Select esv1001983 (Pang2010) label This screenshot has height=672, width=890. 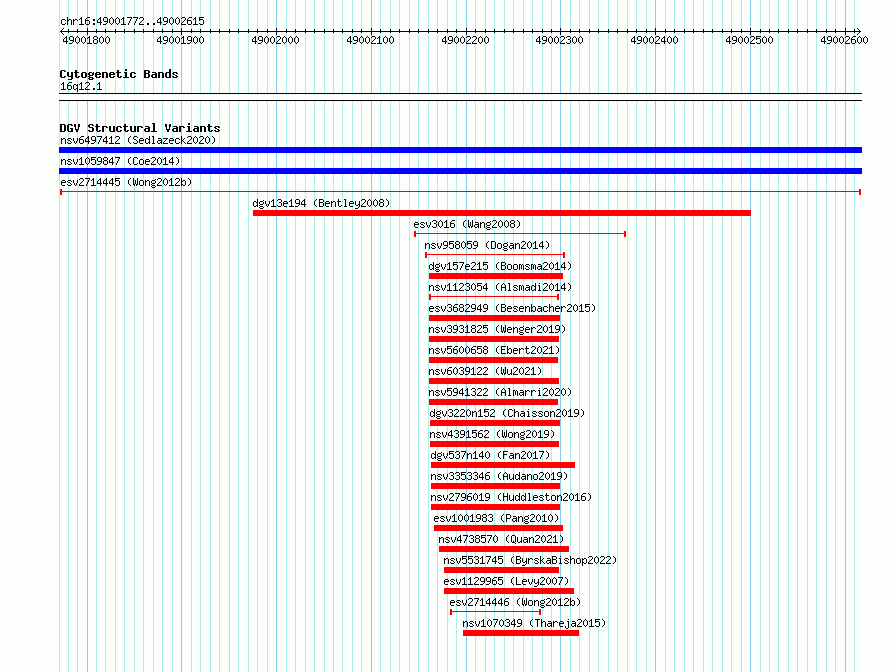tap(496, 518)
